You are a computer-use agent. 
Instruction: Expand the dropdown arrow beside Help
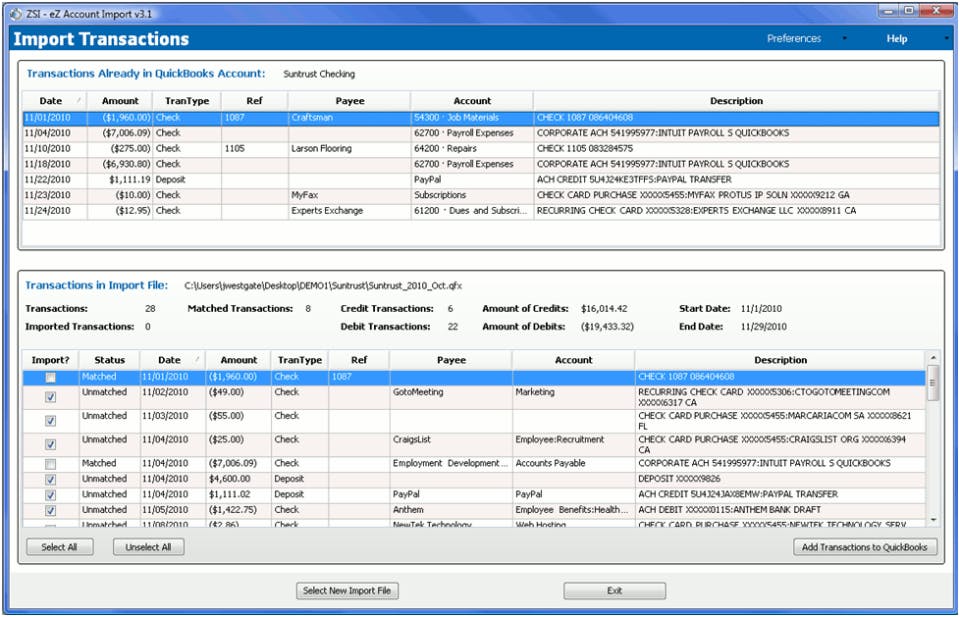946,39
